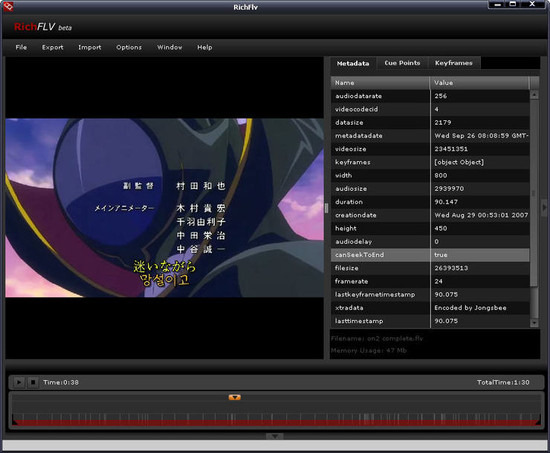
Task: Select the lasttimestamp row
Action: click(430, 321)
